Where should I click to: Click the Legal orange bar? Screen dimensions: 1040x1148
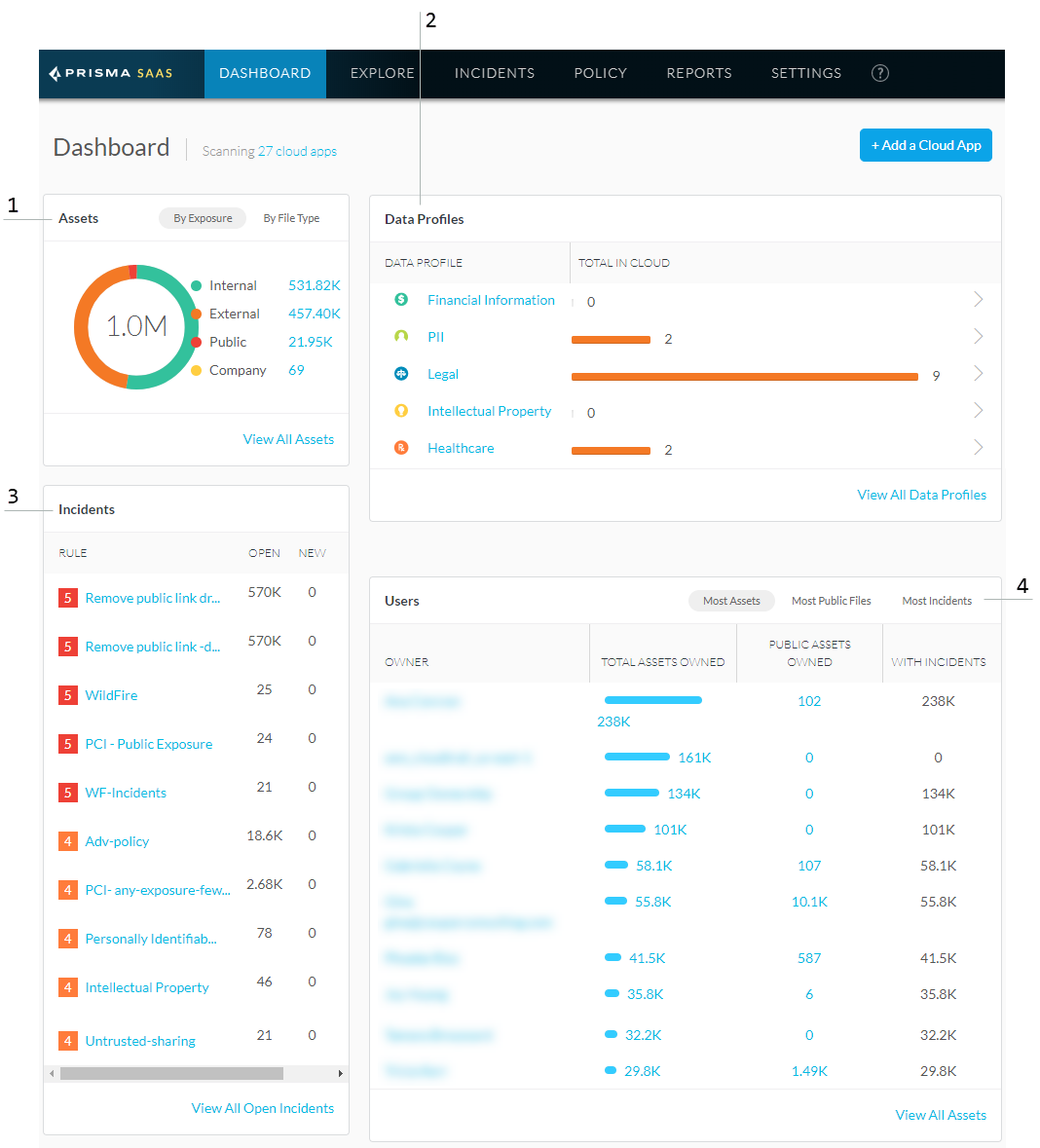pyautogui.click(x=744, y=376)
